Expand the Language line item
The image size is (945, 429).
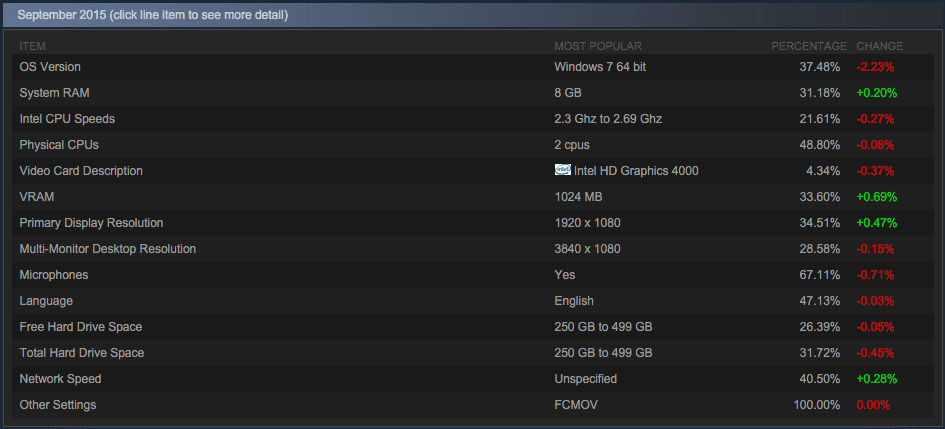pos(46,301)
